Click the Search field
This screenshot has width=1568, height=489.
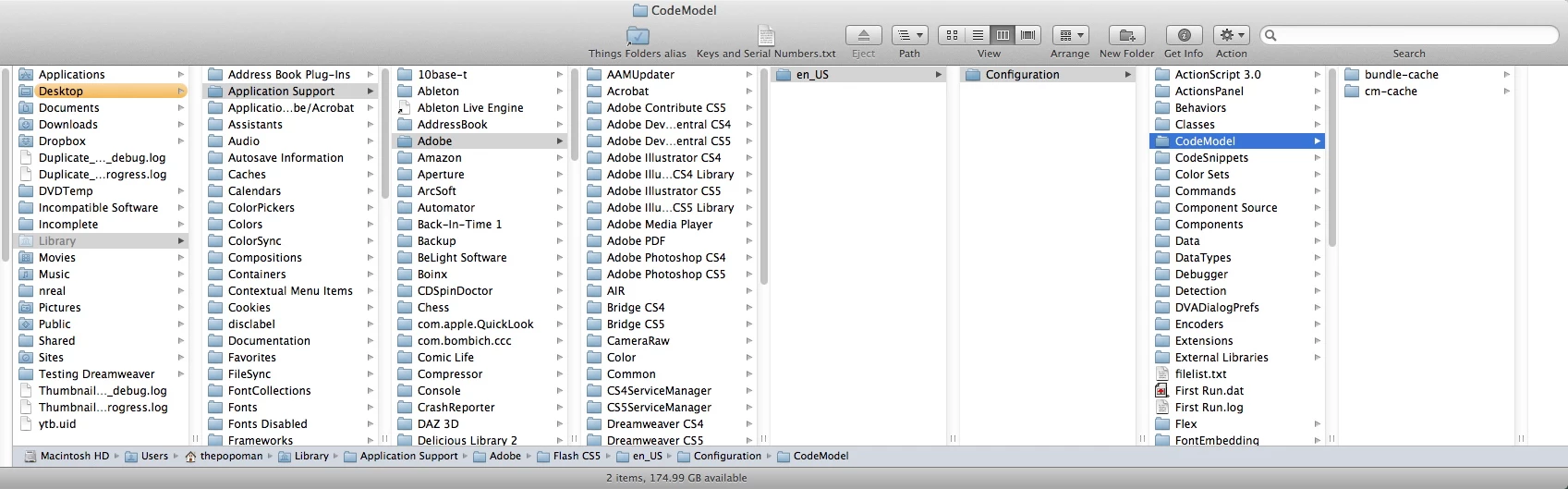click(1409, 35)
